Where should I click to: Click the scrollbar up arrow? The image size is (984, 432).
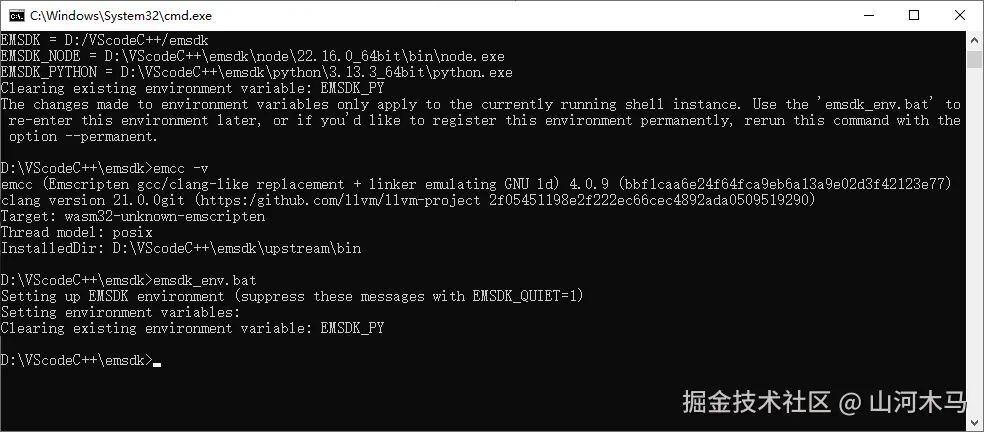point(974,39)
